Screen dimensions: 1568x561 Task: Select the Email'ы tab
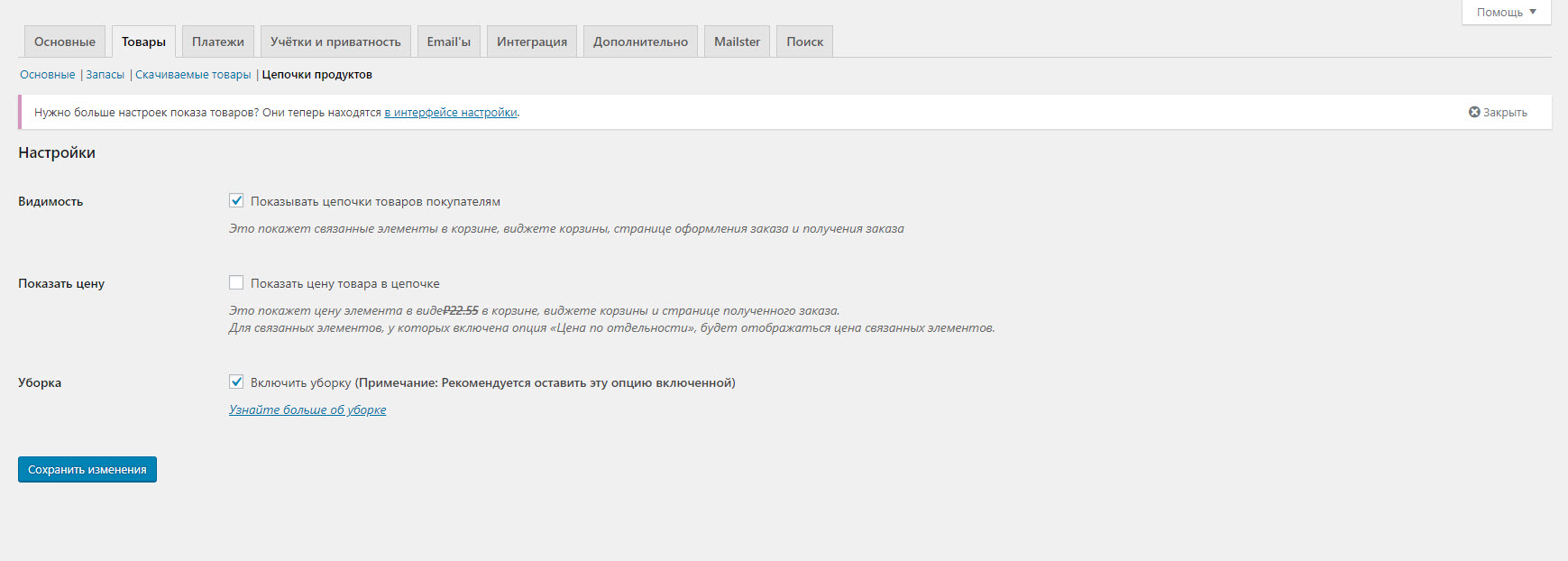tap(448, 42)
